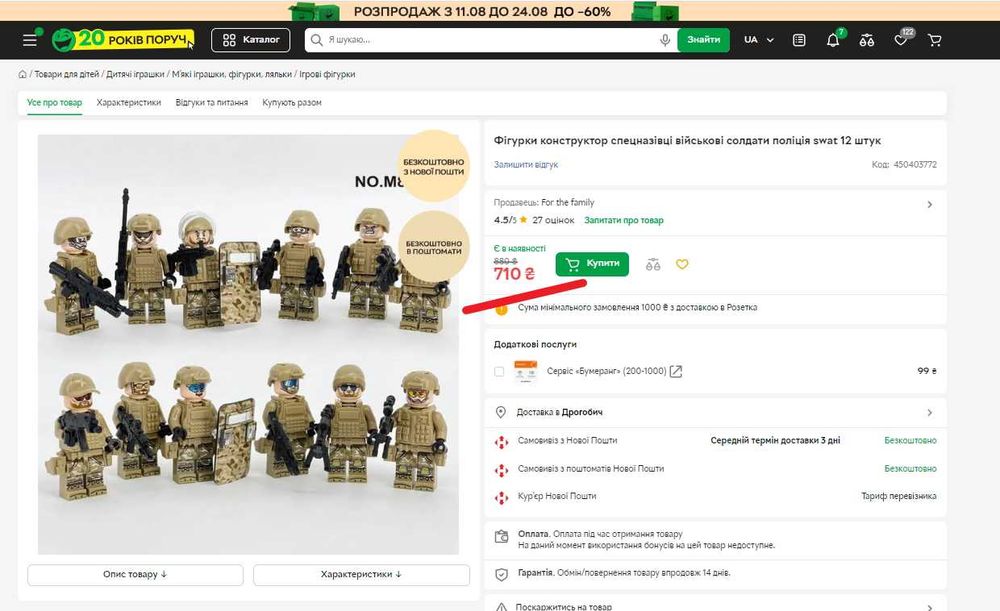This screenshot has height=611, width=1000.
Task: Open breadcrumb Ігрові фігурки
Action: tap(327, 74)
